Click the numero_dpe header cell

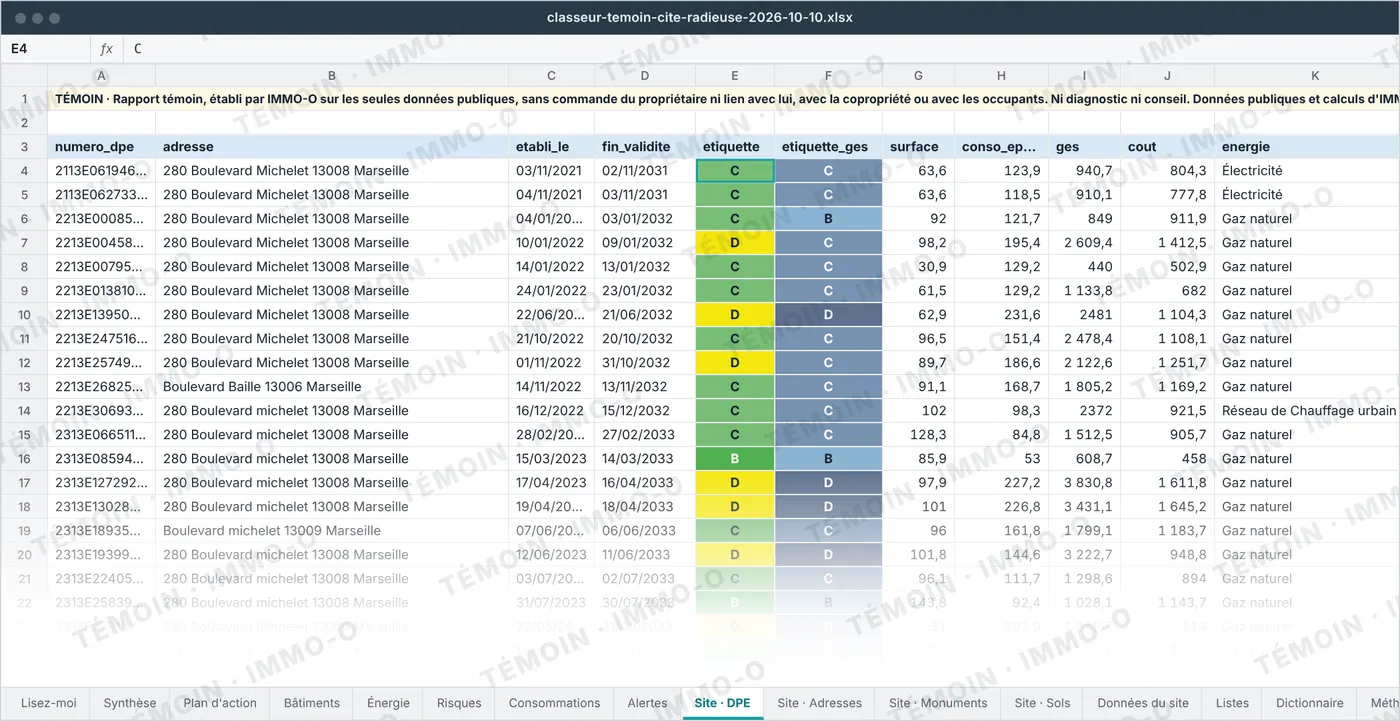[102, 147]
